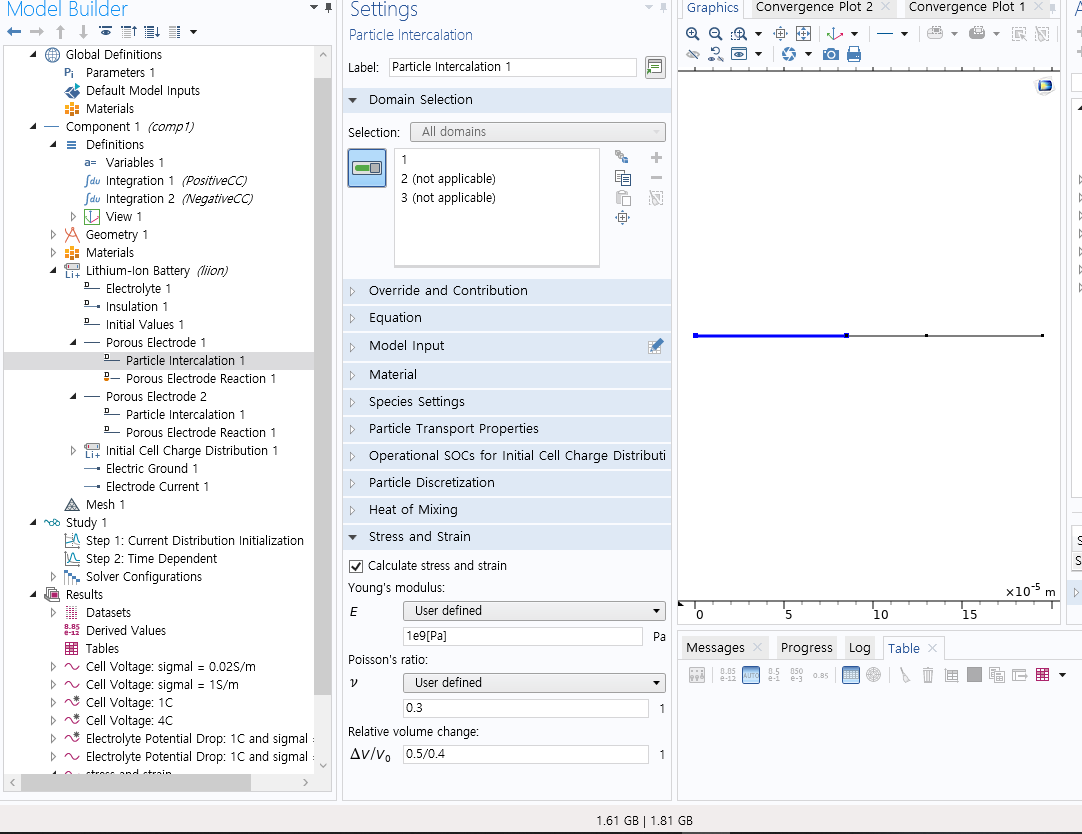Click the back arrow in Model Builder toolbar
The width and height of the screenshot is (1082, 834).
coord(14,32)
